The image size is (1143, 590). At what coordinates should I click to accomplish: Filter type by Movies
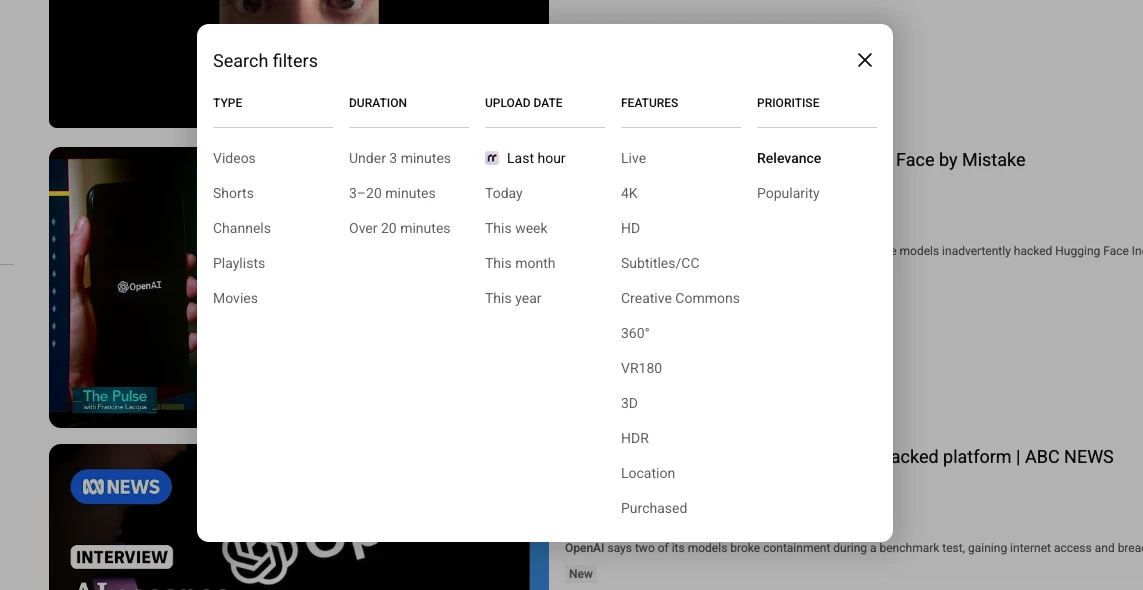pos(235,298)
